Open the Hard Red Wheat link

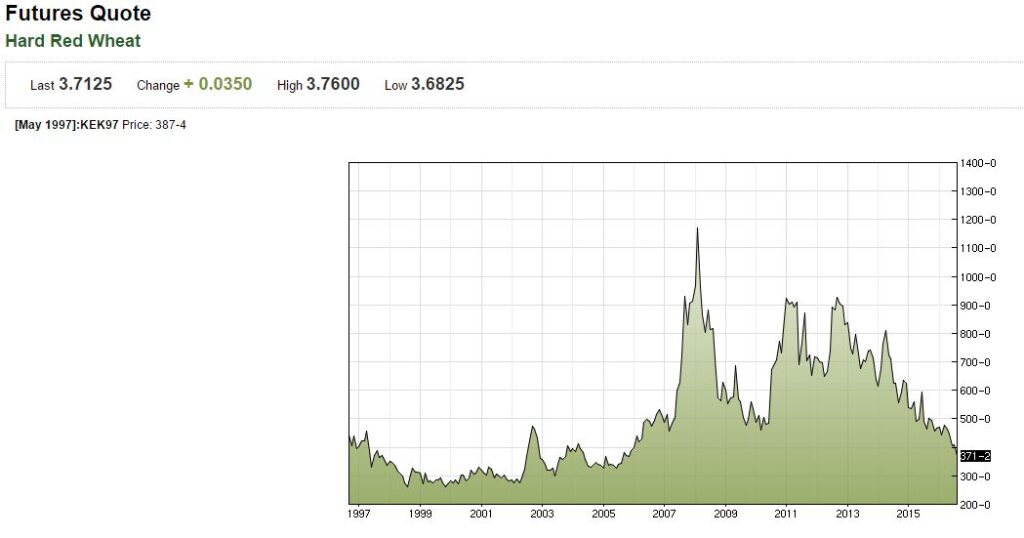[73, 41]
